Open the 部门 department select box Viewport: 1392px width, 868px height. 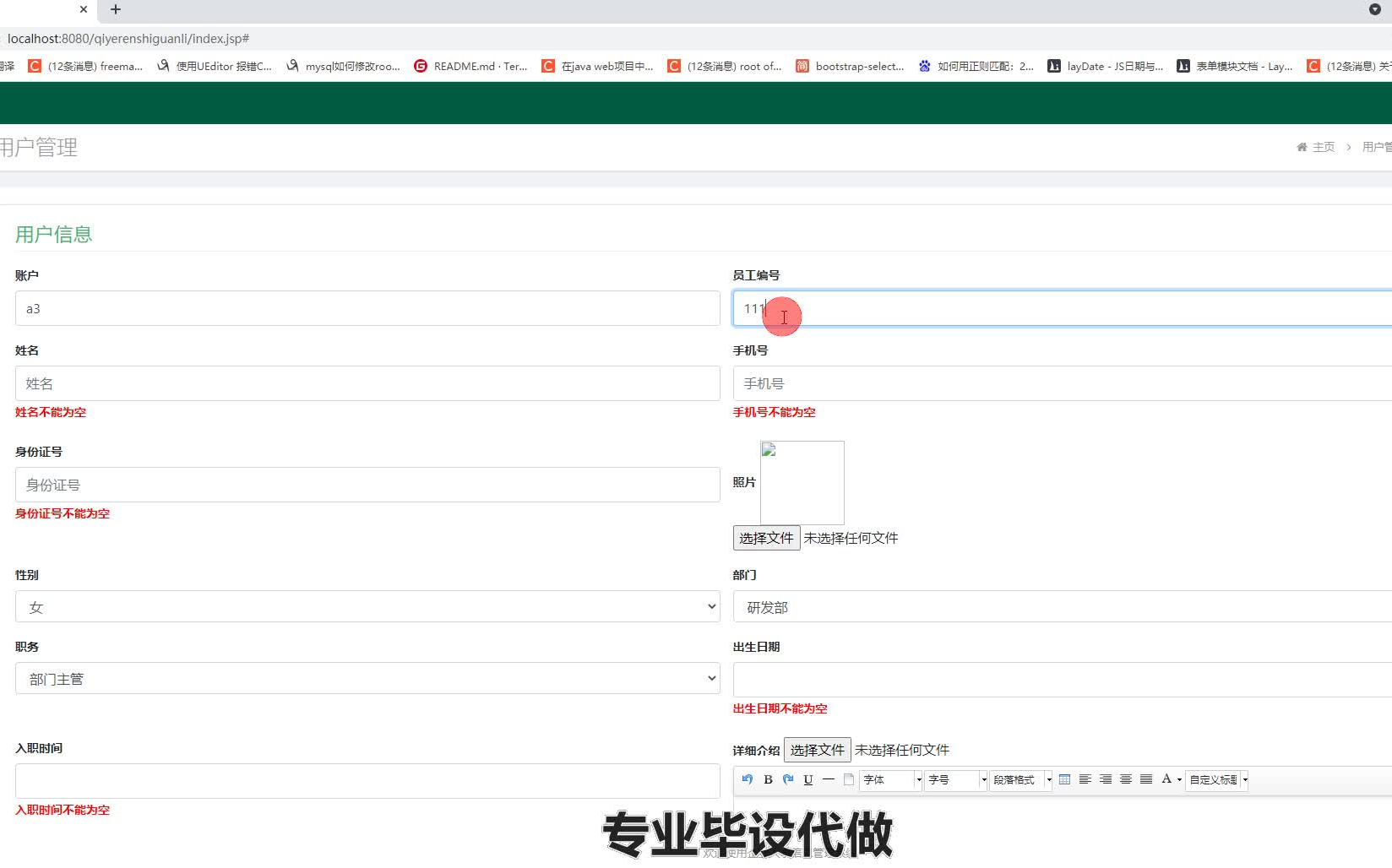pos(1063,606)
